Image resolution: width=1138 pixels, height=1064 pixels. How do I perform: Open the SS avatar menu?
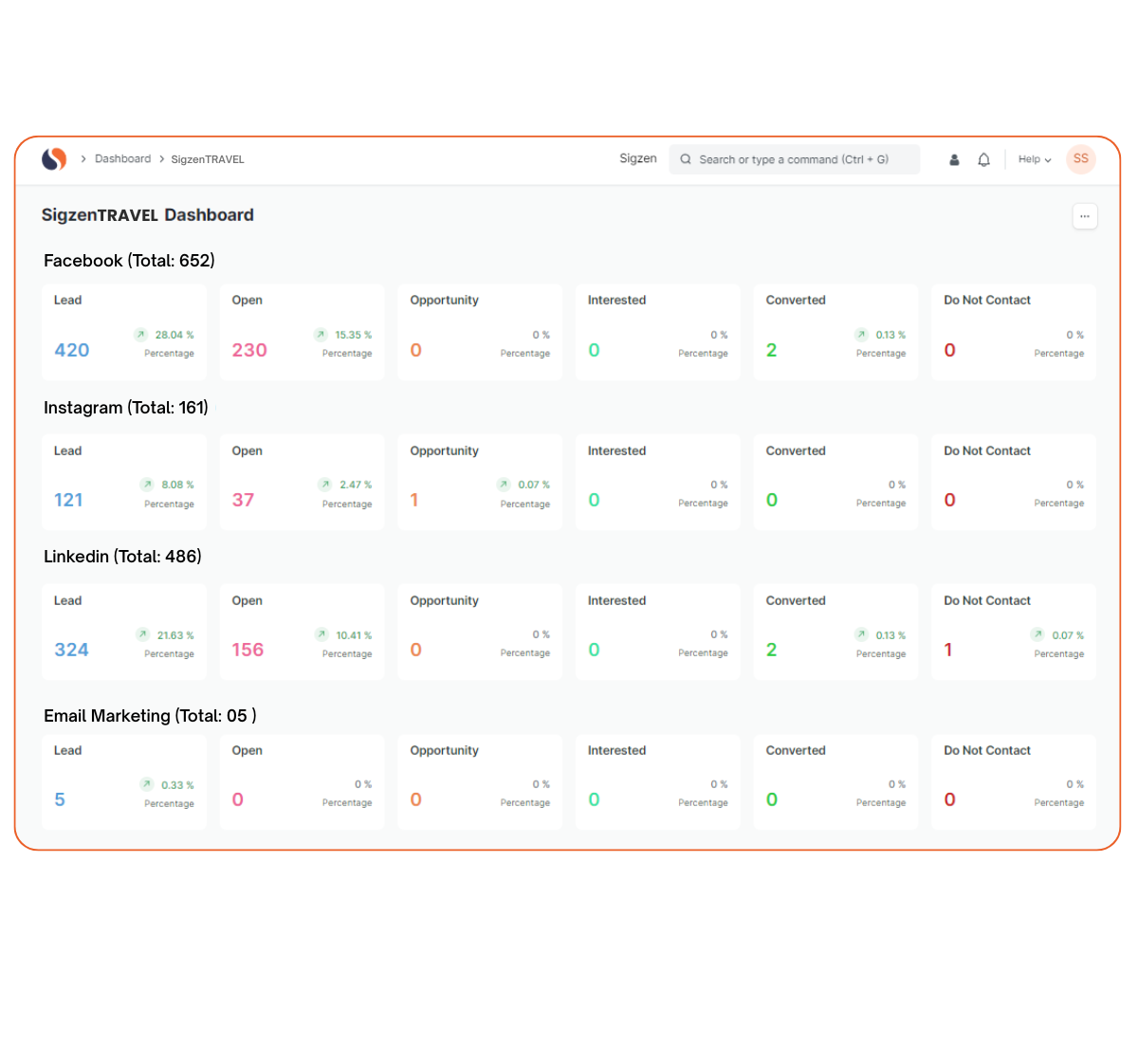click(1080, 159)
